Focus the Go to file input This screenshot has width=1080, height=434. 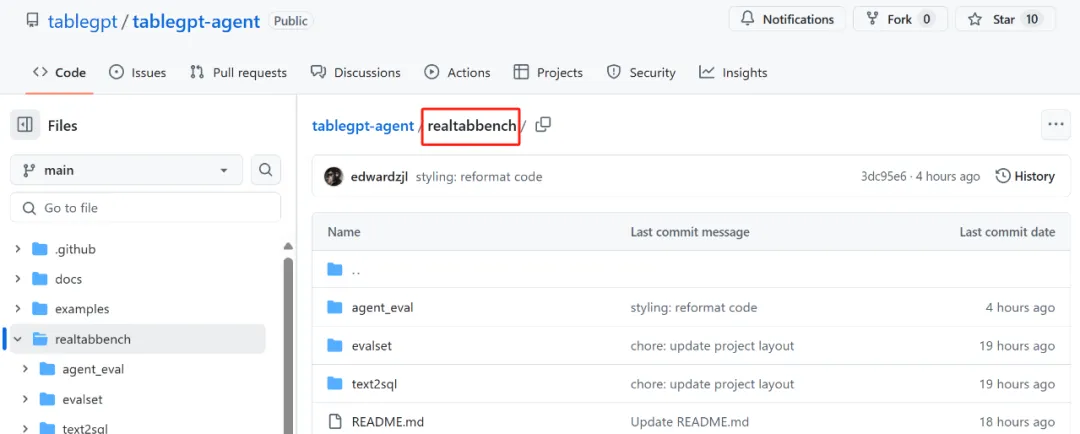click(x=145, y=208)
